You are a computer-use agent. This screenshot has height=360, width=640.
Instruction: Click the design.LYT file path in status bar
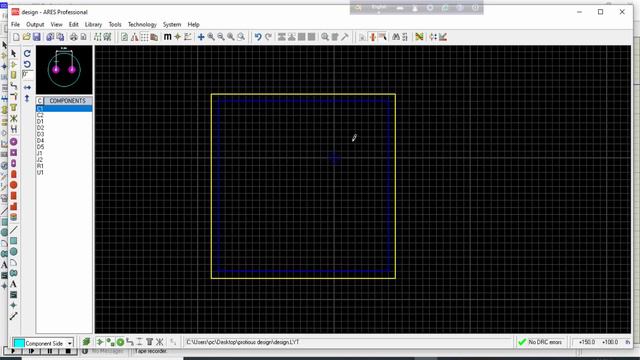(242, 342)
